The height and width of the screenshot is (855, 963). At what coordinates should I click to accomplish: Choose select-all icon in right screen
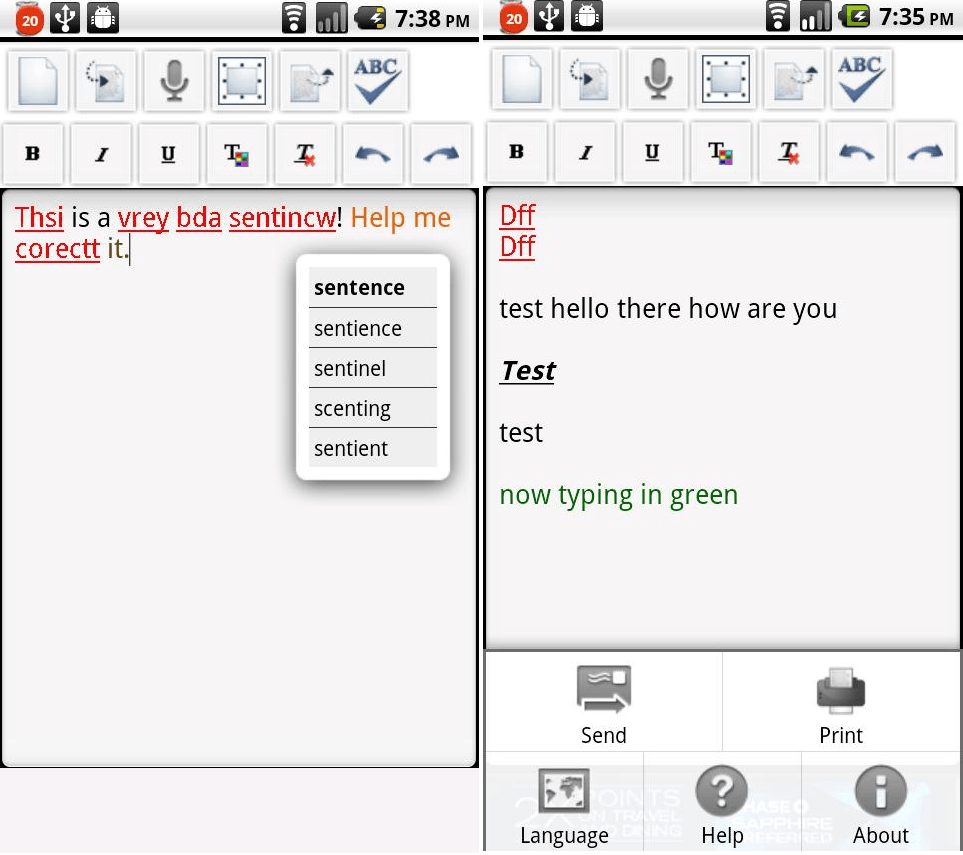[726, 79]
